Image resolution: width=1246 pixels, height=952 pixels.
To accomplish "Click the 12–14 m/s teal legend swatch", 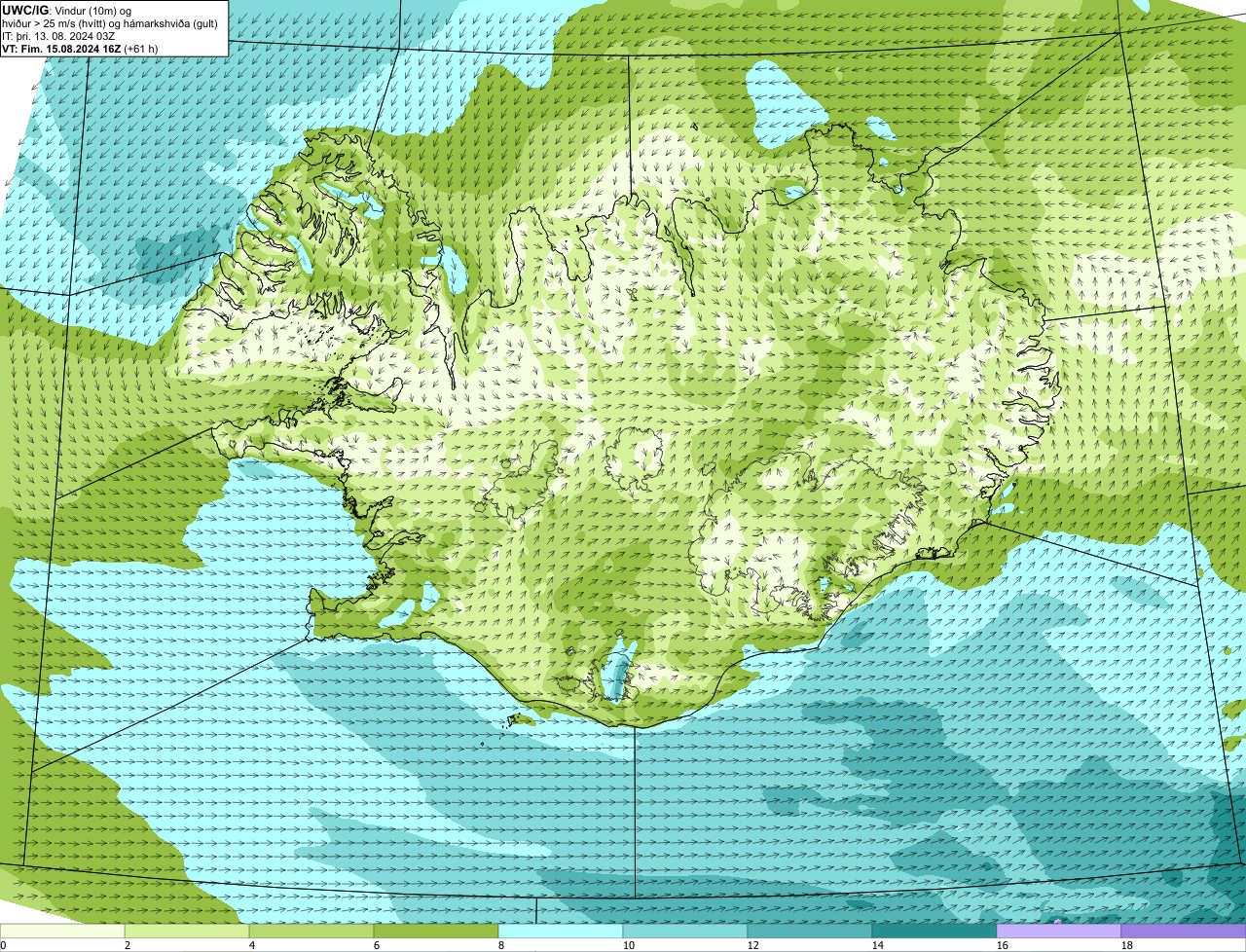I will [810, 931].
